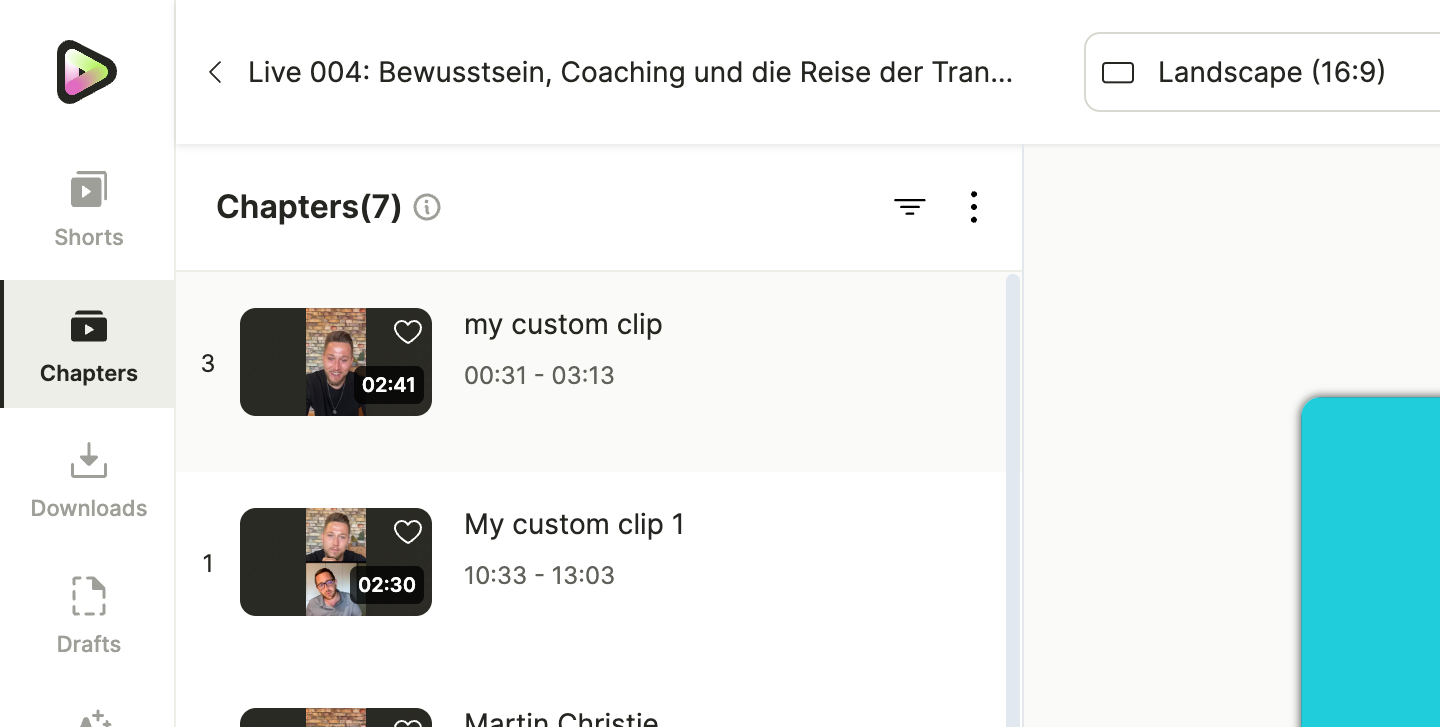Go back using the left chevron
The width and height of the screenshot is (1440, 727).
(215, 72)
